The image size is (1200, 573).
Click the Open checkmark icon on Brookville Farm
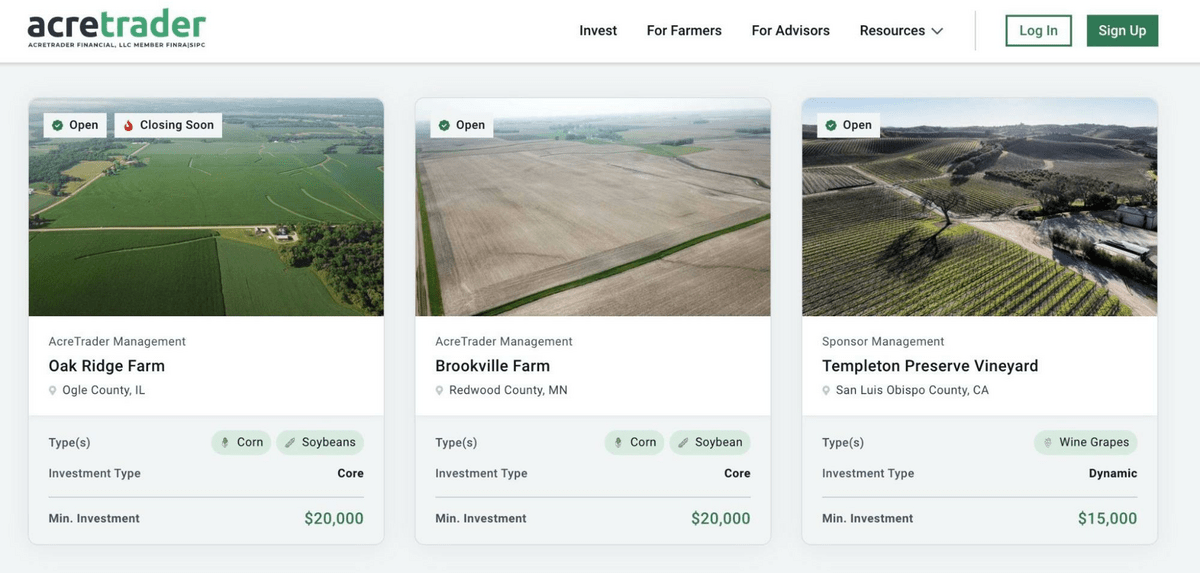[445, 125]
